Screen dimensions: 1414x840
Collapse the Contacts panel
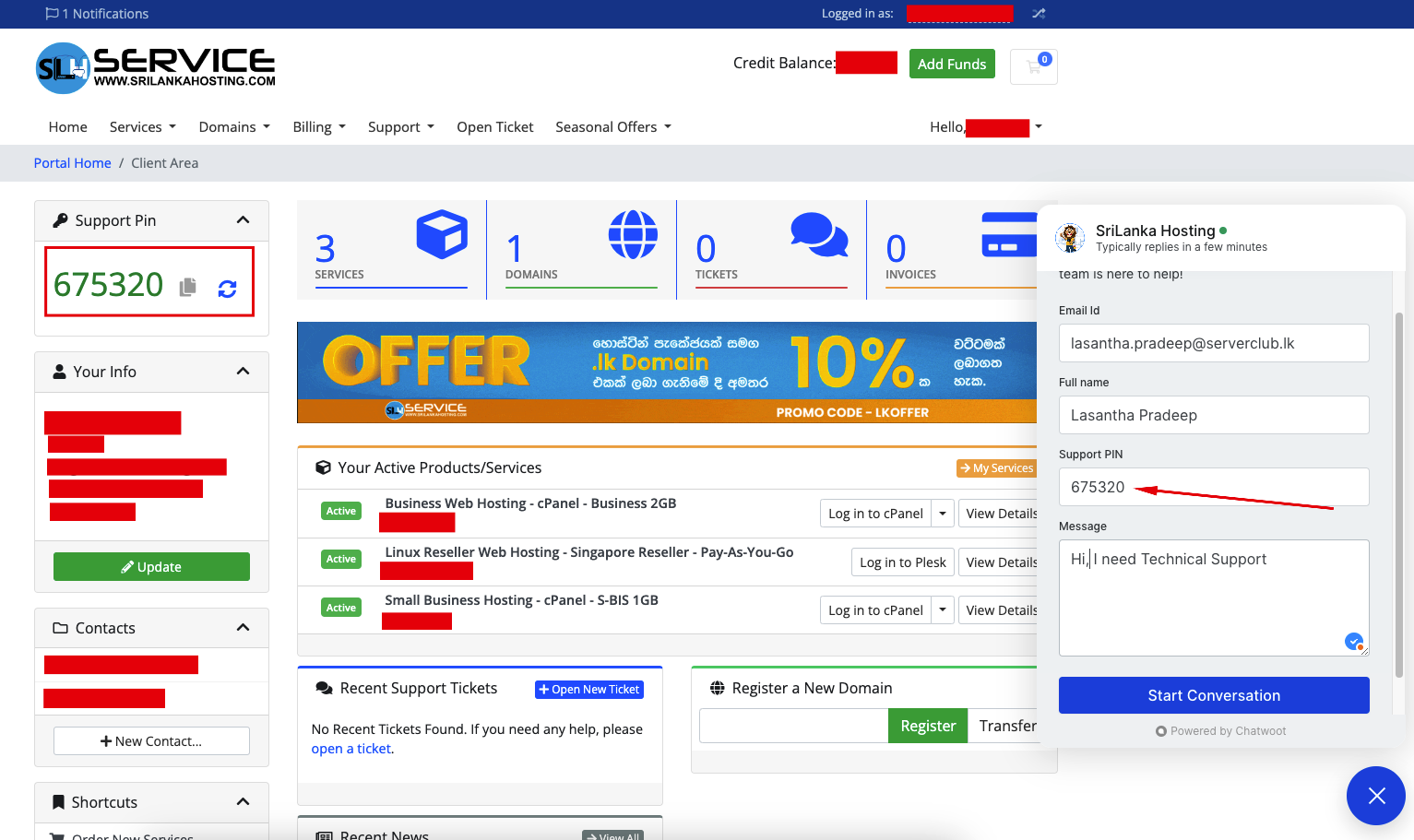click(x=243, y=628)
